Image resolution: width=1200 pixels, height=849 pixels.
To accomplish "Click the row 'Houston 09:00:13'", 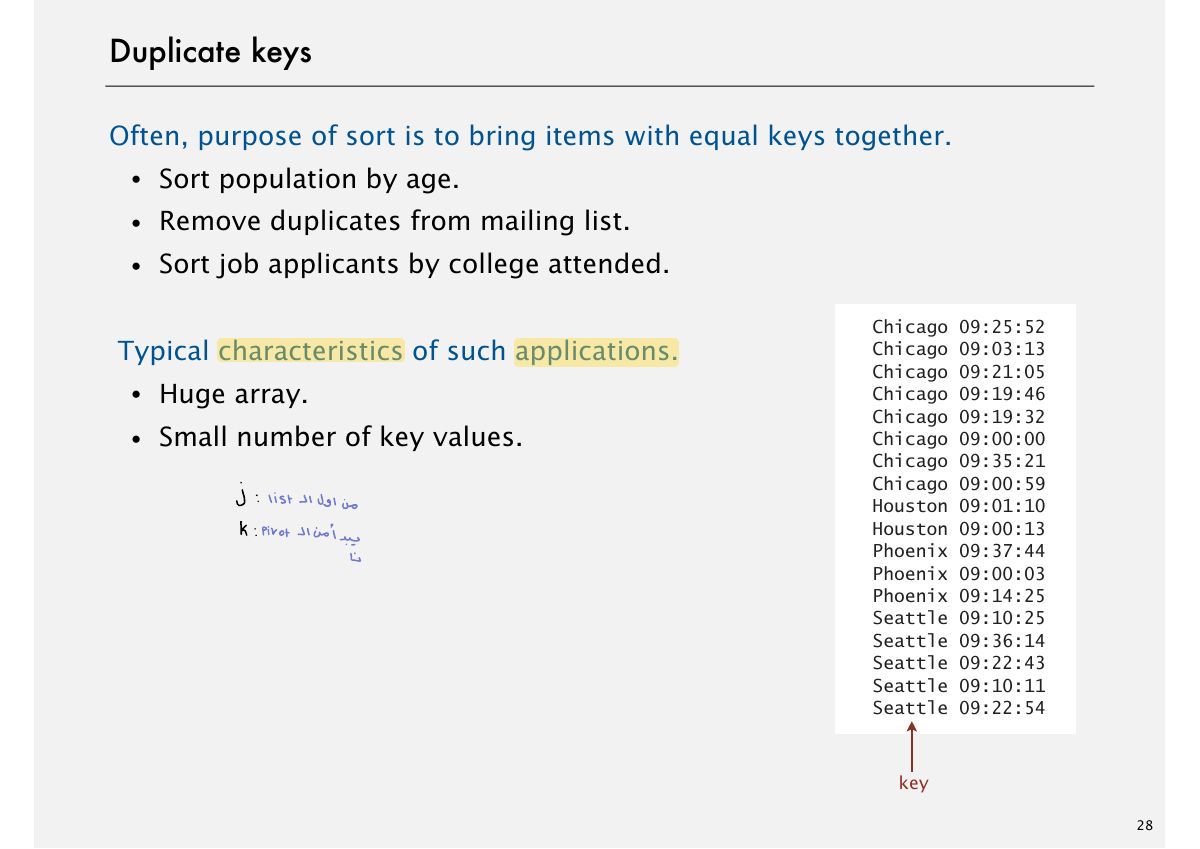I will click(958, 529).
